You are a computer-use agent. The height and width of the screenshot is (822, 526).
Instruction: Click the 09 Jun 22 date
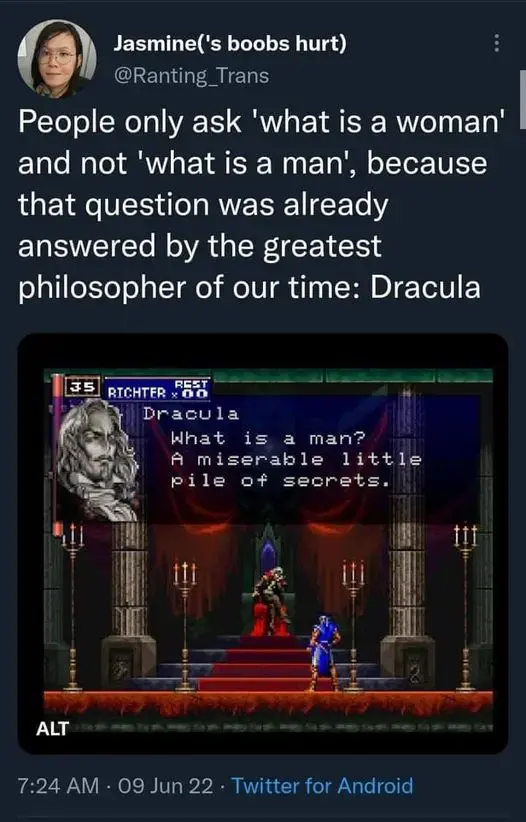tap(166, 786)
